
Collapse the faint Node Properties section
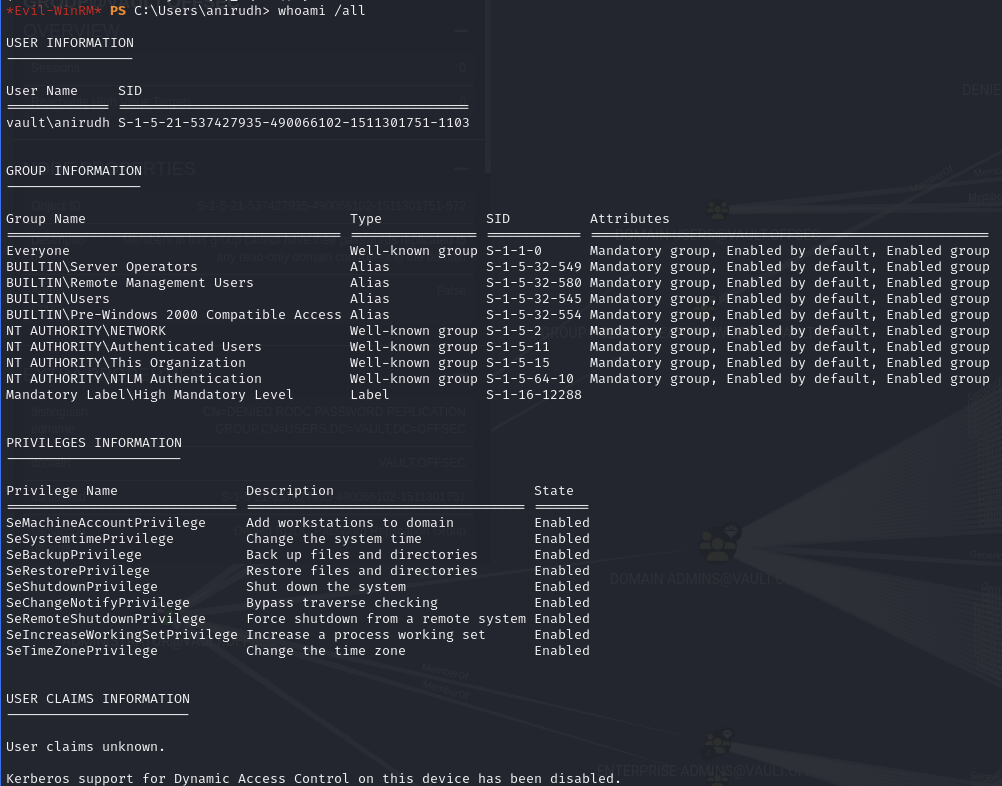(461, 169)
